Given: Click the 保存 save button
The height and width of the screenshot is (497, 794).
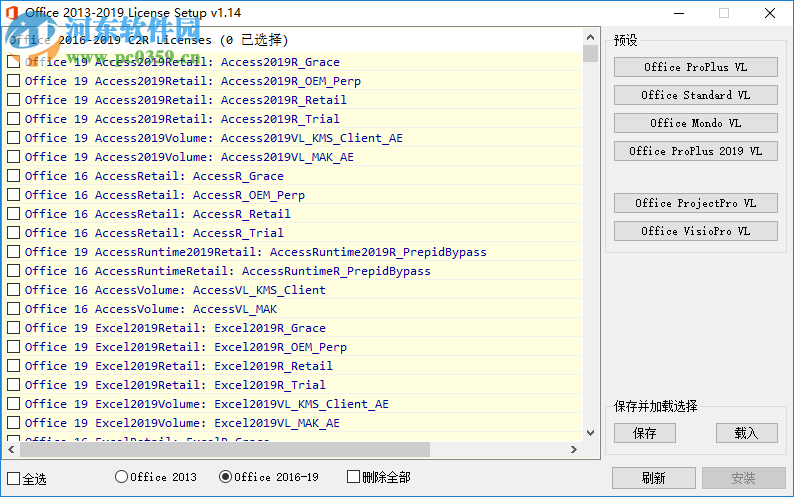Looking at the screenshot, I should pos(645,433).
